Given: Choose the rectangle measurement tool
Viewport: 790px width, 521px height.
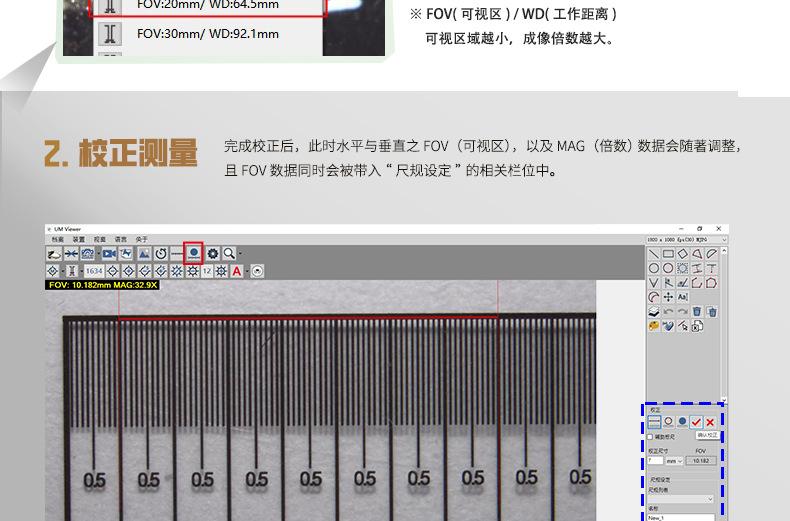Looking at the screenshot, I should click(x=668, y=254).
